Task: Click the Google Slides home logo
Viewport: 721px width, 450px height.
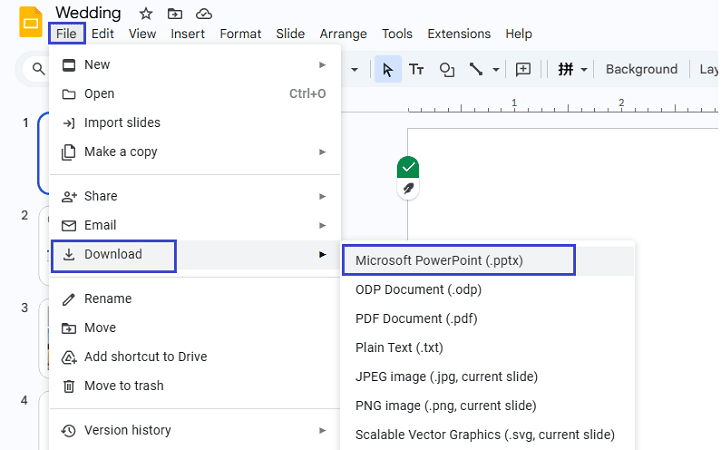Action: click(x=30, y=22)
